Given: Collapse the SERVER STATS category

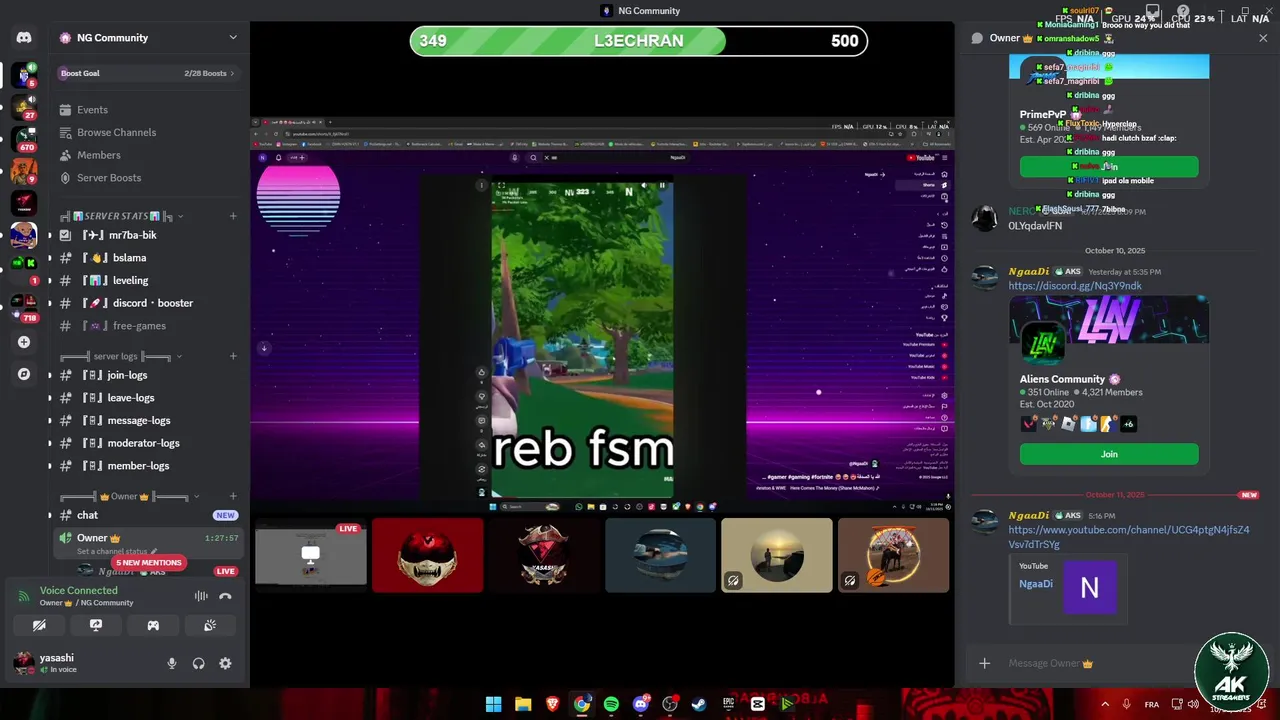Looking at the screenshot, I should (x=181, y=216).
